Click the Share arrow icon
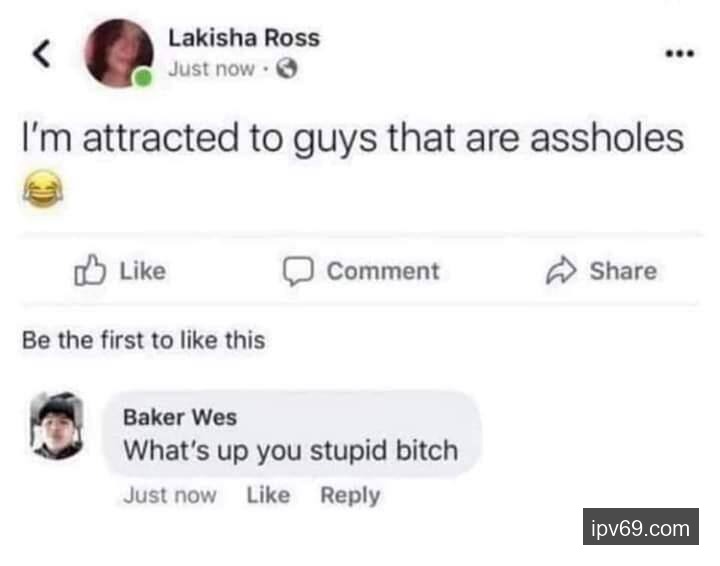Viewport: 720px width, 566px height. pos(561,271)
